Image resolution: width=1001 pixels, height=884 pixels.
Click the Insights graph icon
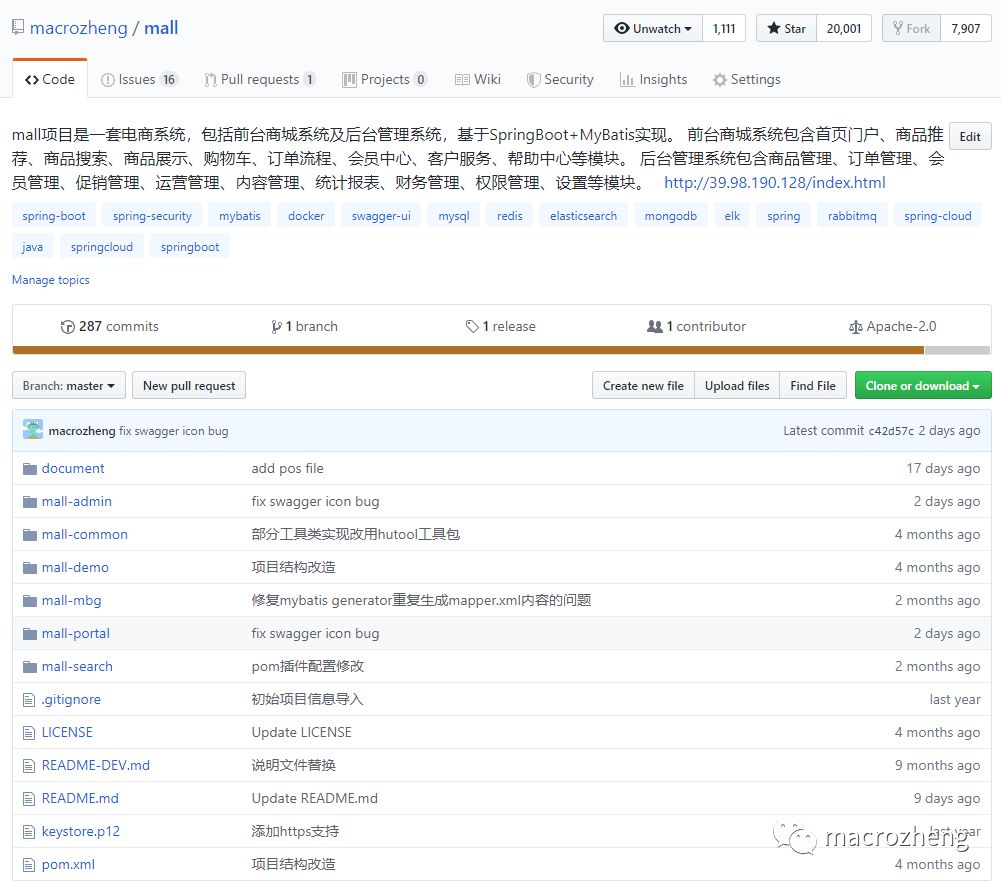[x=627, y=80]
